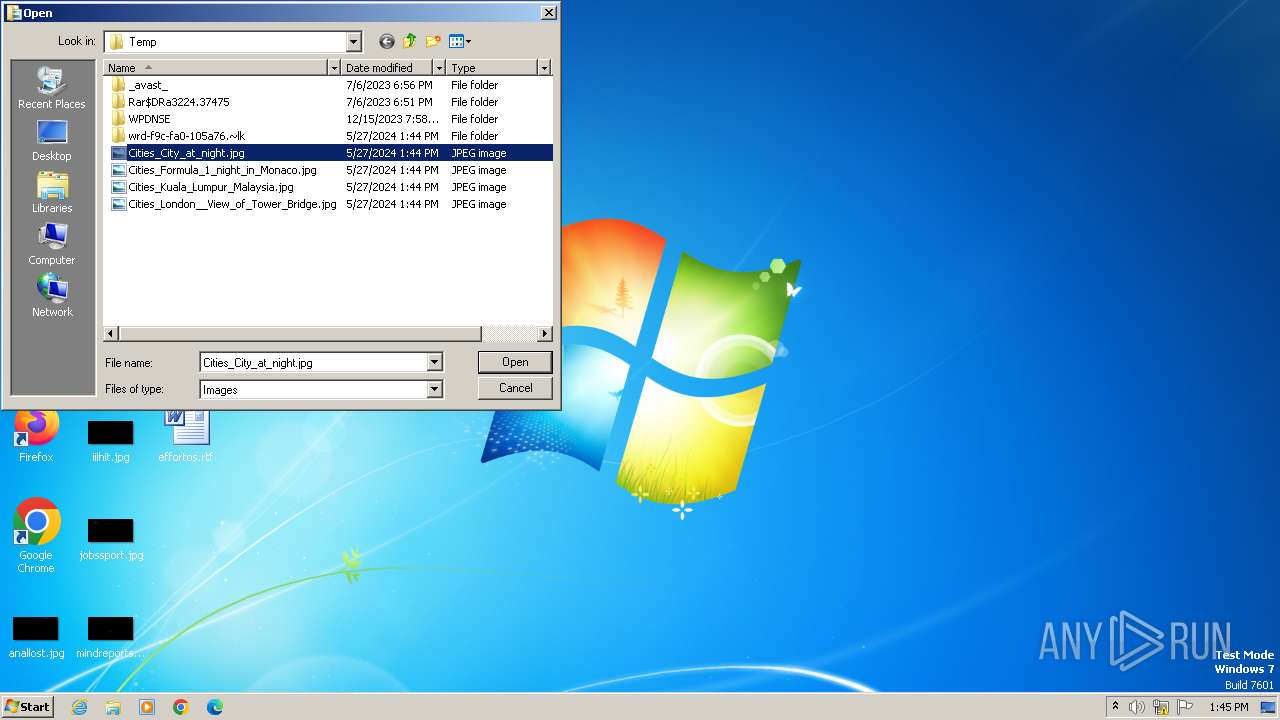Launch Chrome from taskbar
This screenshot has height=720, width=1280.
coord(181,707)
